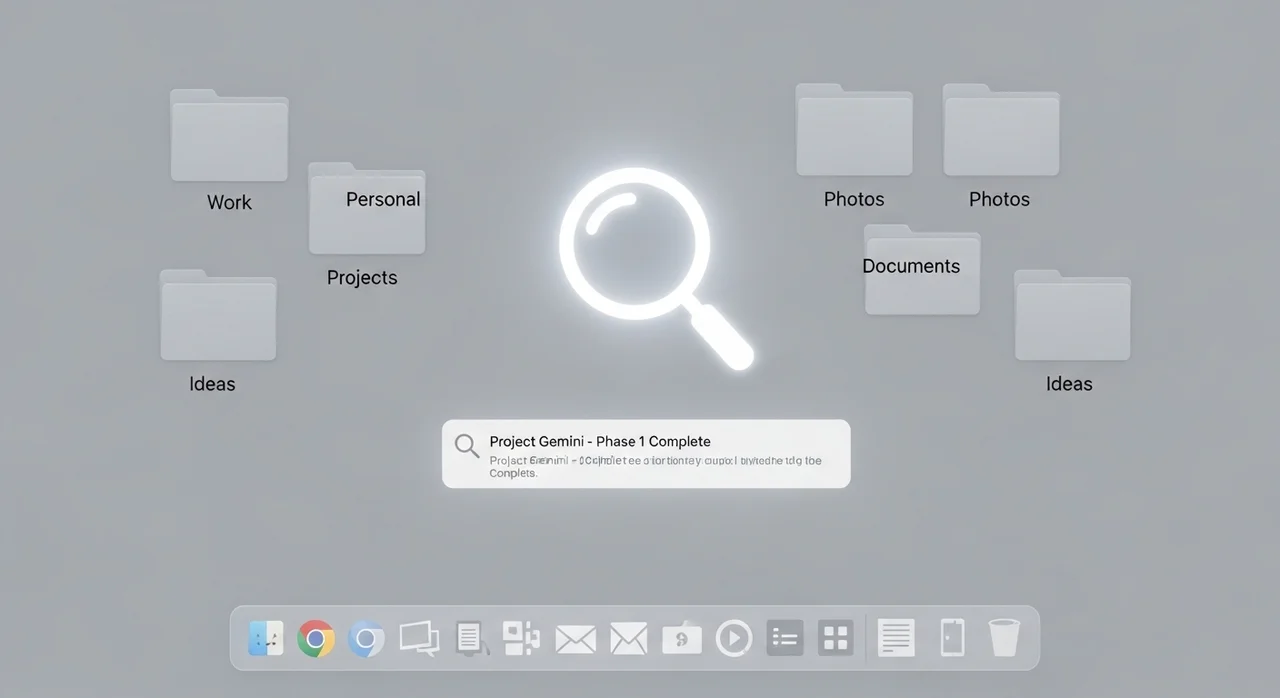This screenshot has width=1280, height=698.
Task: Click the four-square grid dock icon
Action: (835, 638)
